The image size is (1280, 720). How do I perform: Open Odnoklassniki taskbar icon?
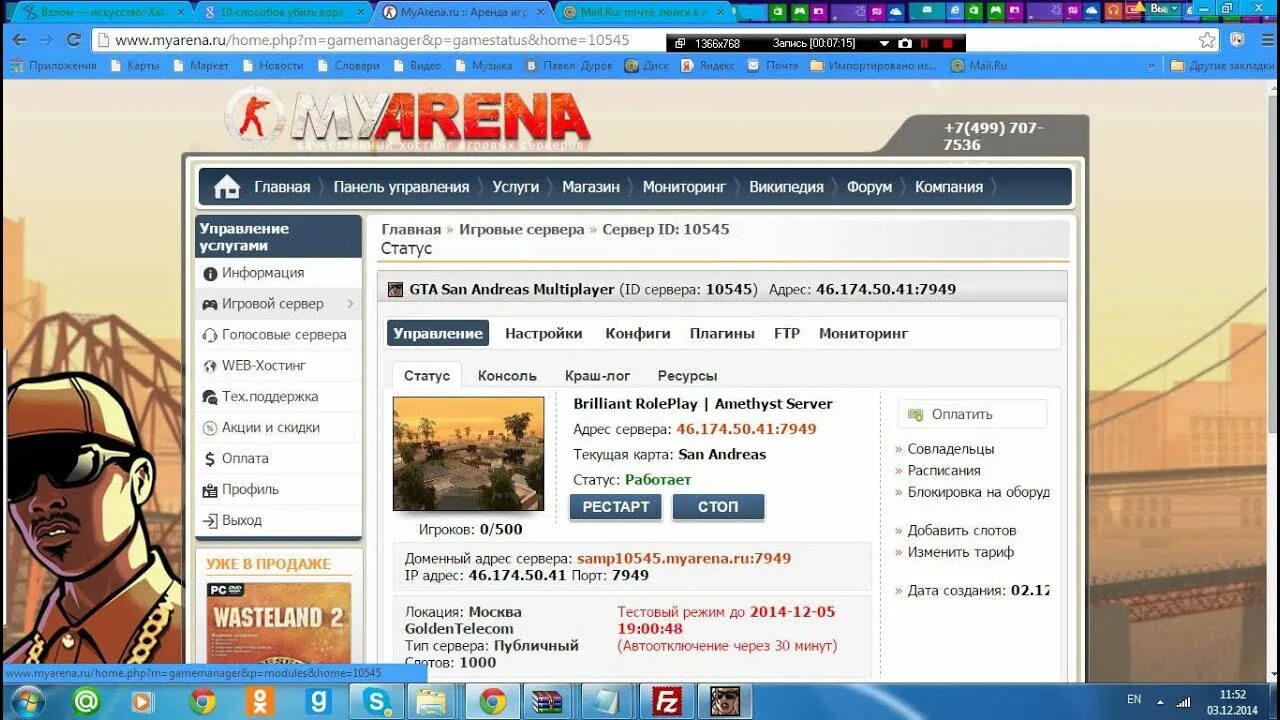260,702
